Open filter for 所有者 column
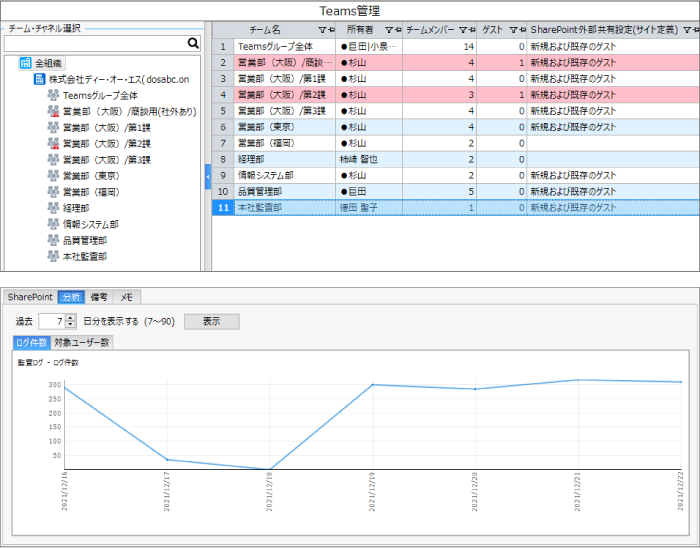Image resolution: width=700 pixels, height=548 pixels. [389, 30]
